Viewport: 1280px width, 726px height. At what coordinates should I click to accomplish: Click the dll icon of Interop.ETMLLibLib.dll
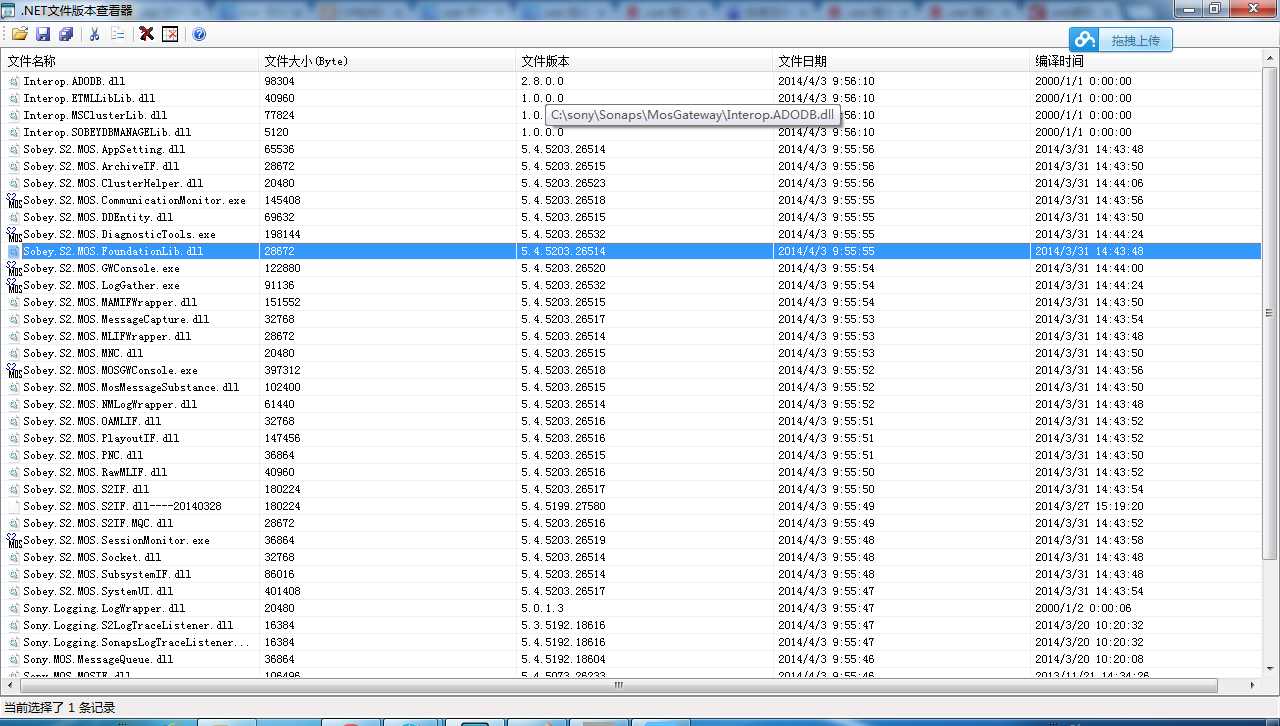tap(14, 98)
